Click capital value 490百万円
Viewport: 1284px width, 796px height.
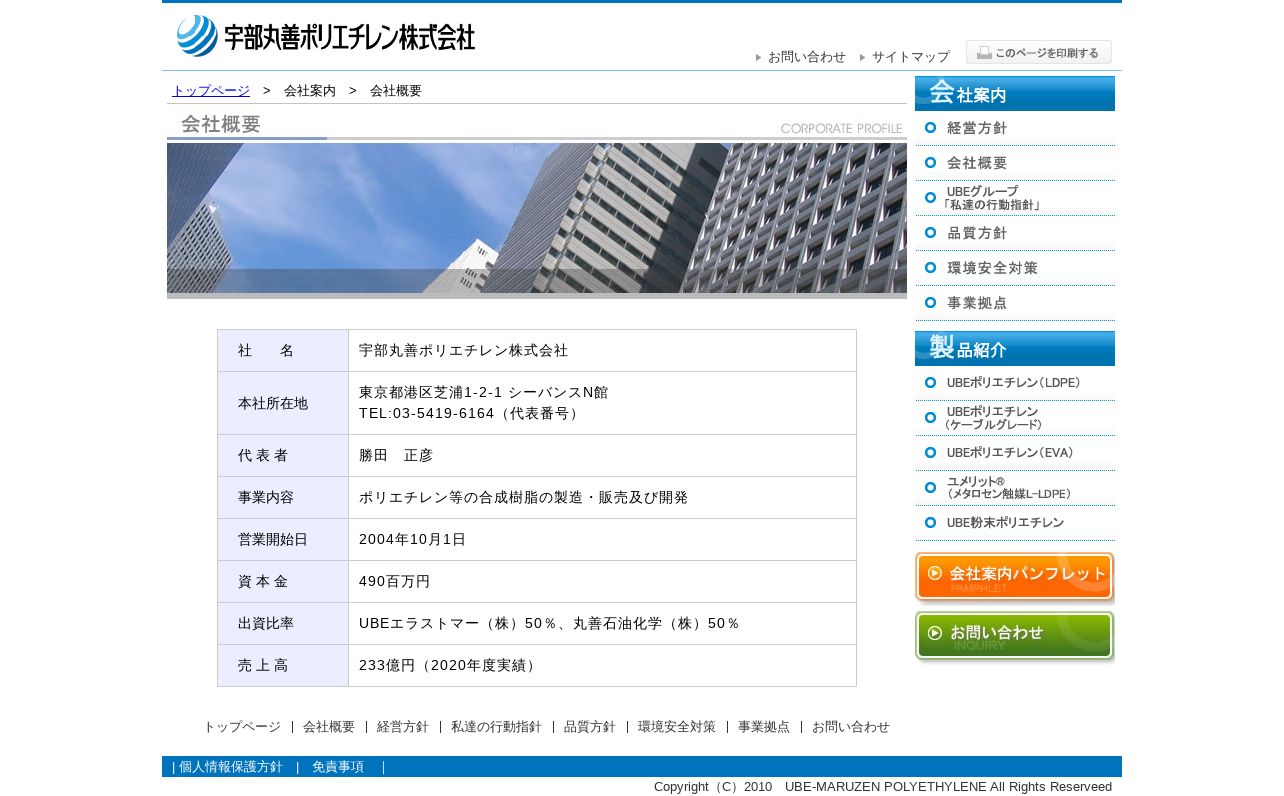pos(395,581)
